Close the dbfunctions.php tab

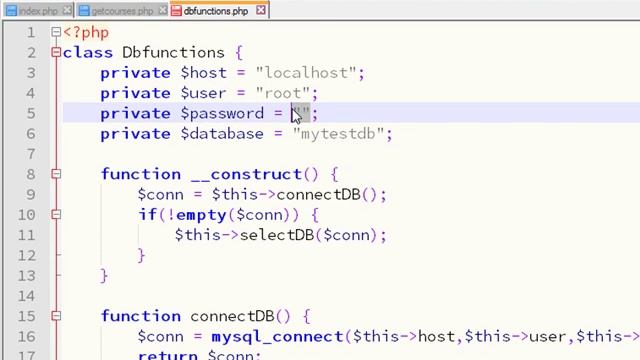261,10
